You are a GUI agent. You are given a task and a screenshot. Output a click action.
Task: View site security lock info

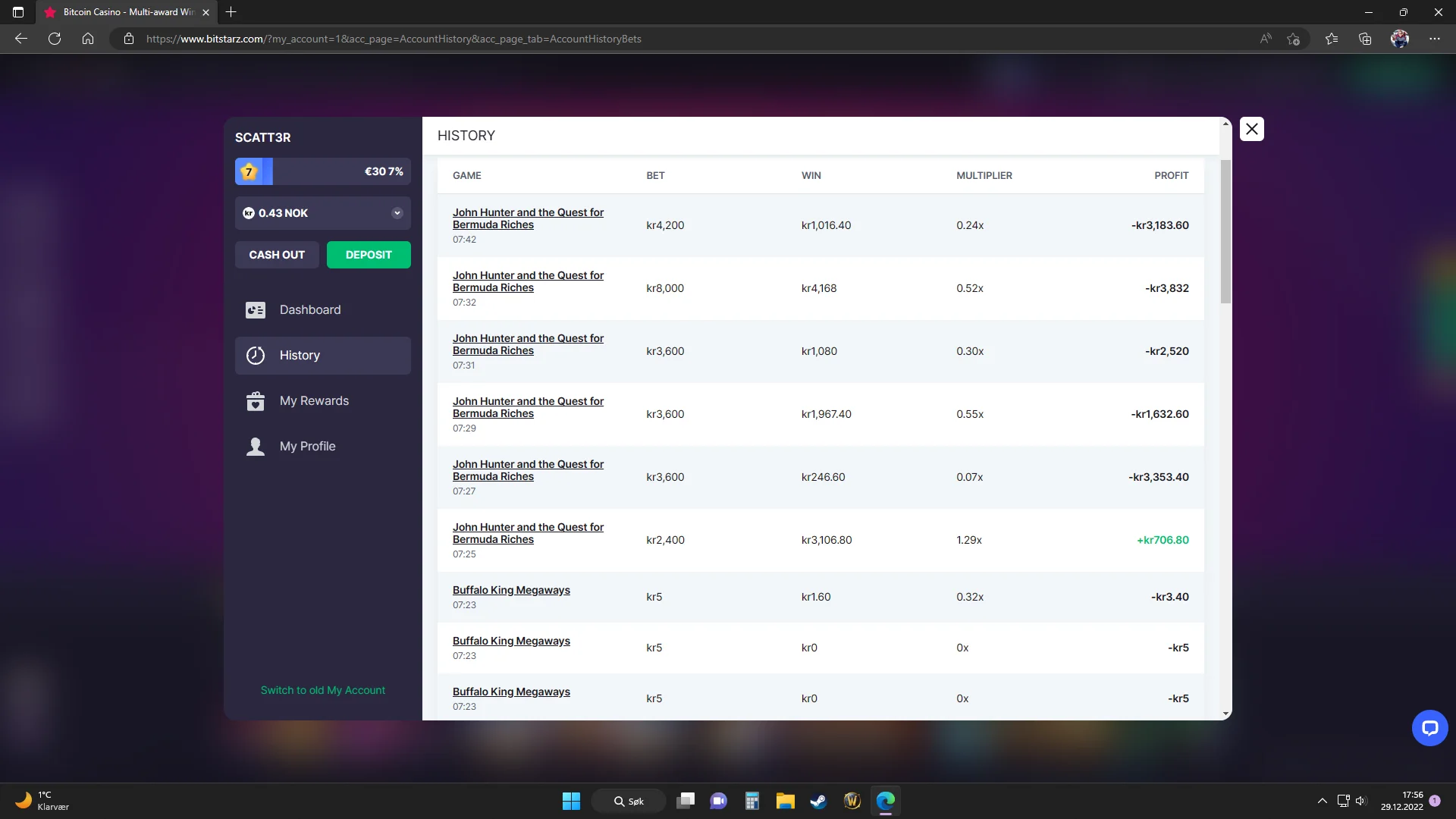pos(129,39)
